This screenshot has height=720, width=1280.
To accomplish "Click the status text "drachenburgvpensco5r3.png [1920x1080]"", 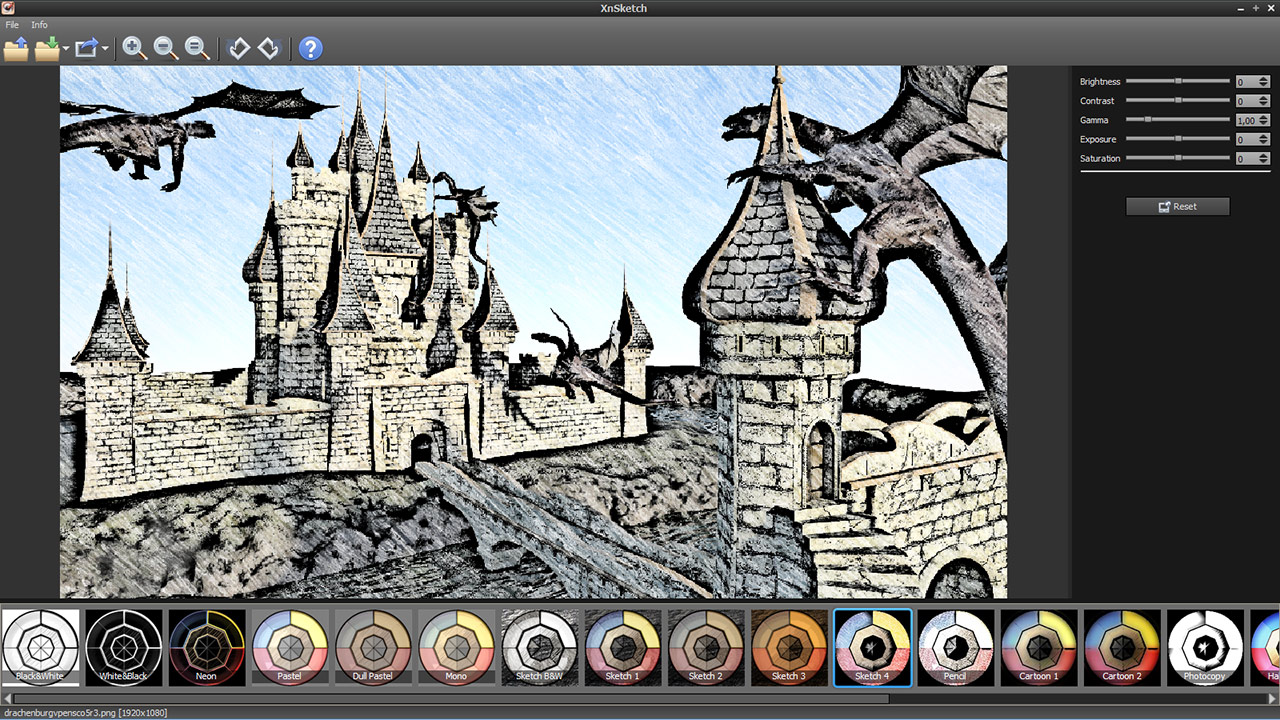I will point(84,712).
